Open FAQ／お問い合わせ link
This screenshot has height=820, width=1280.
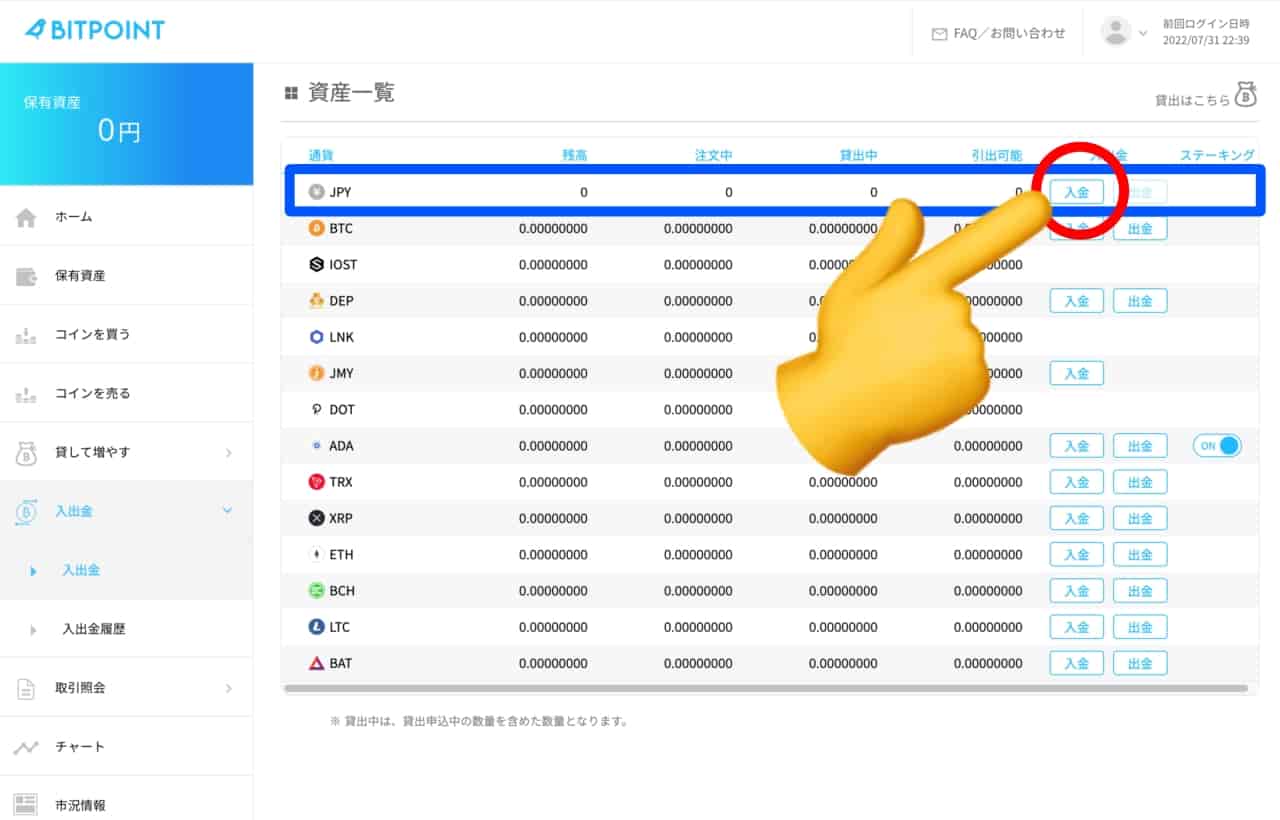pyautogui.click(x=998, y=33)
